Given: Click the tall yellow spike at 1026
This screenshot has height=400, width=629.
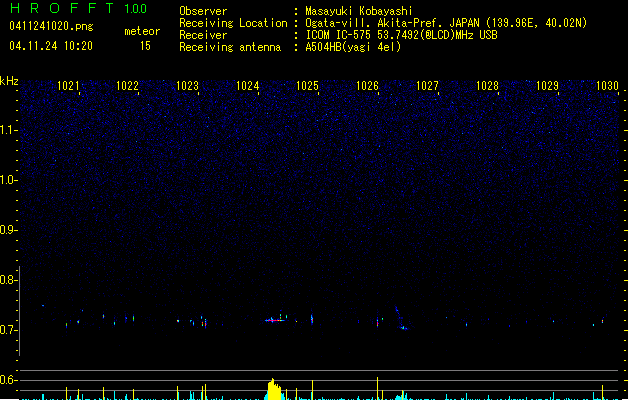Looking at the screenshot, I should pos(377,388).
